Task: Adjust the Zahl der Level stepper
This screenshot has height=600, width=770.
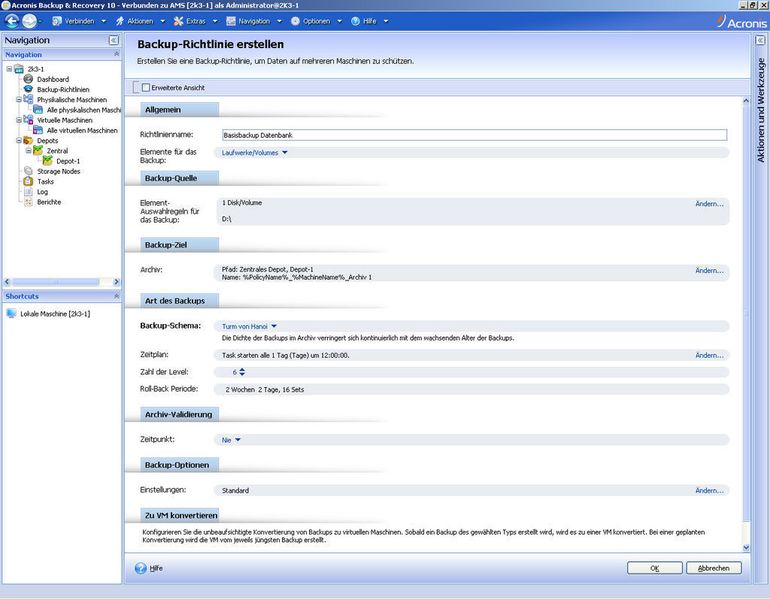Action: point(242,372)
